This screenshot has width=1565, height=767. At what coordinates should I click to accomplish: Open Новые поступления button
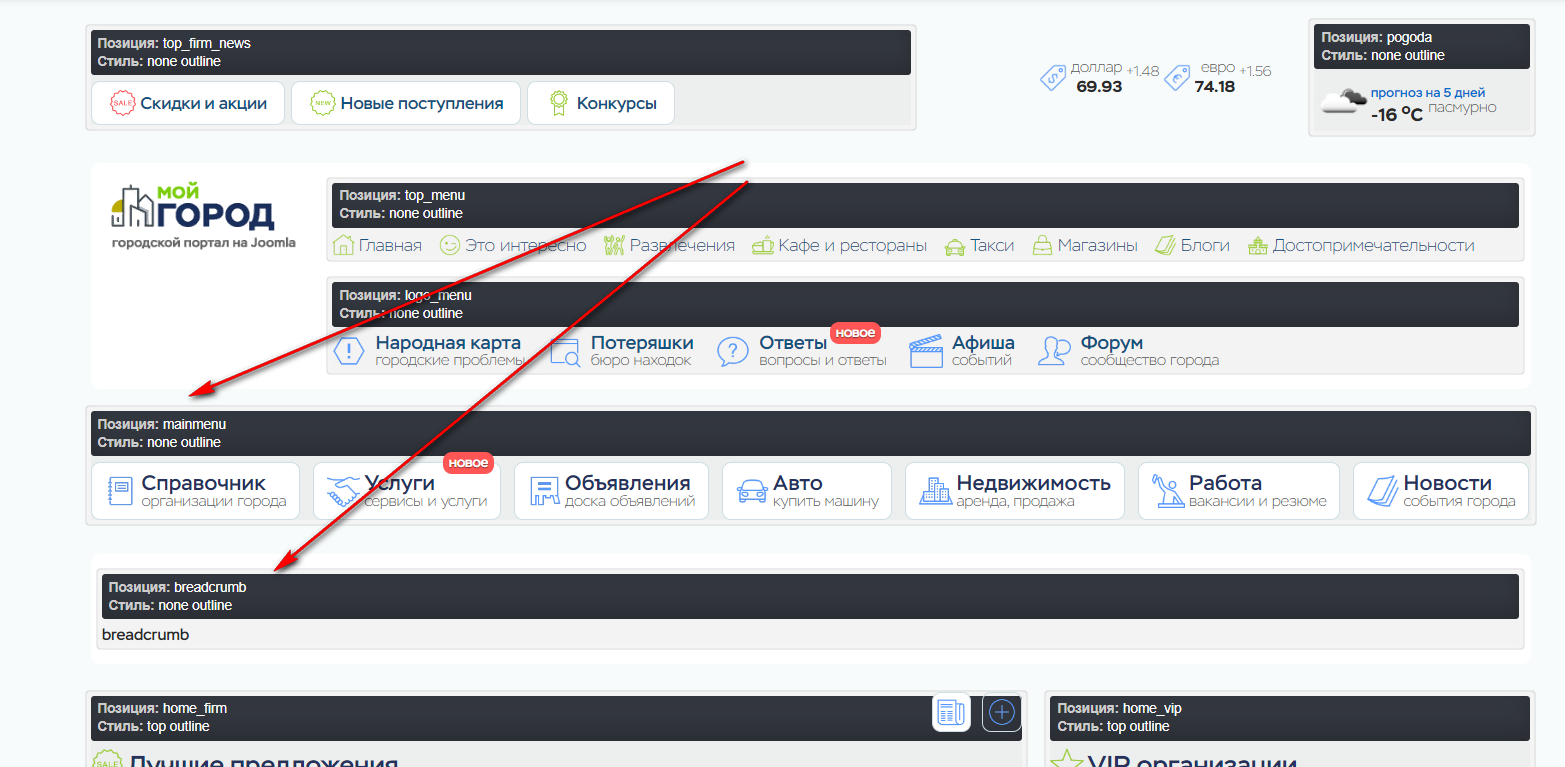pyautogui.click(x=406, y=104)
